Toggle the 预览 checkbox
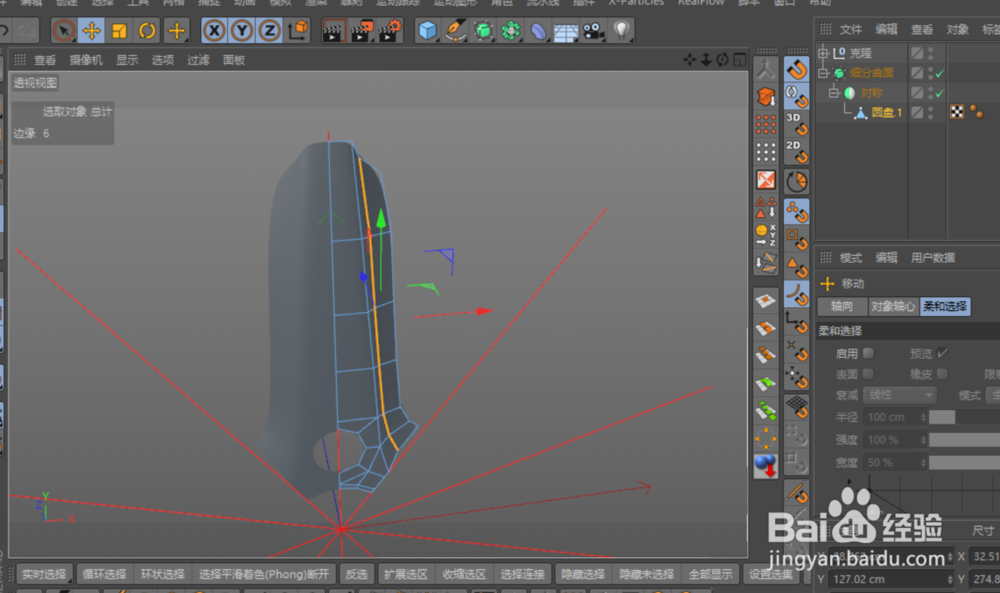This screenshot has height=593, width=1000. pos(943,353)
